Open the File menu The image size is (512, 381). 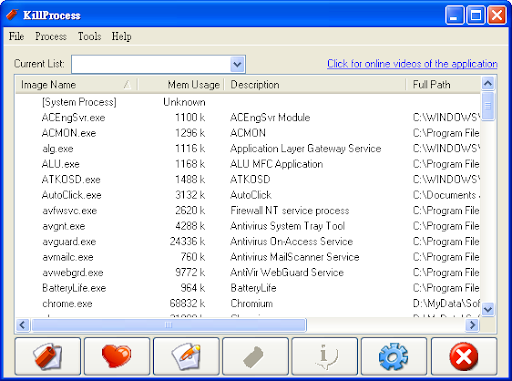(x=16, y=36)
